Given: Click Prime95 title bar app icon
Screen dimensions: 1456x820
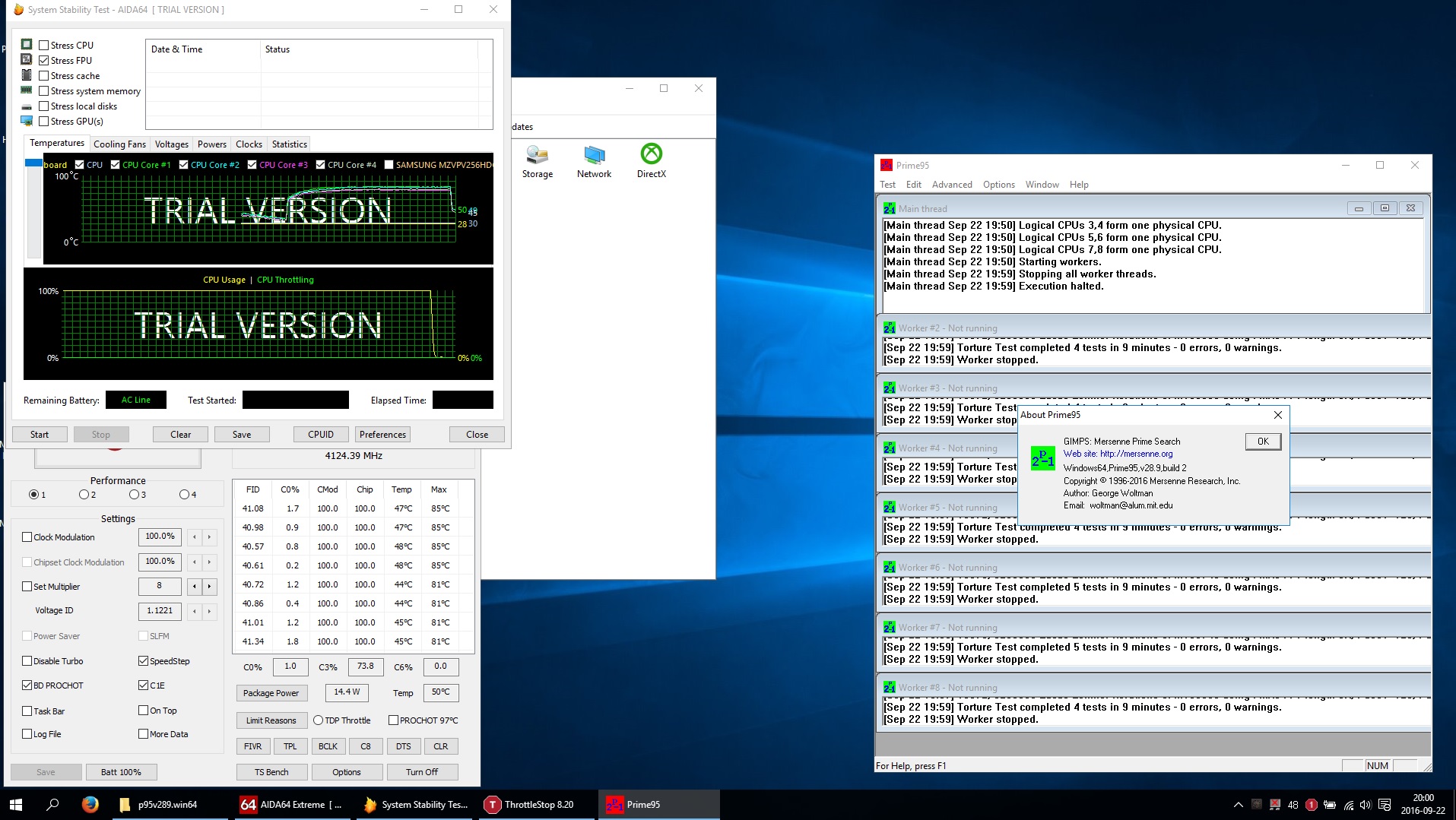Looking at the screenshot, I should click(887, 165).
